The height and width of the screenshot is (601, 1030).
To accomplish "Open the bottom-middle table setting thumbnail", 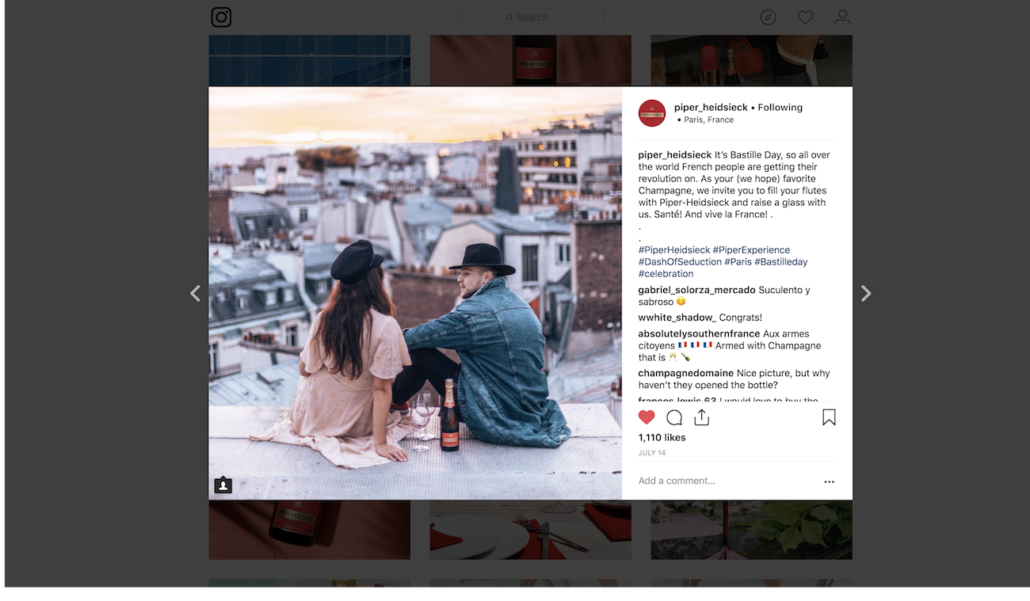I will (x=531, y=530).
